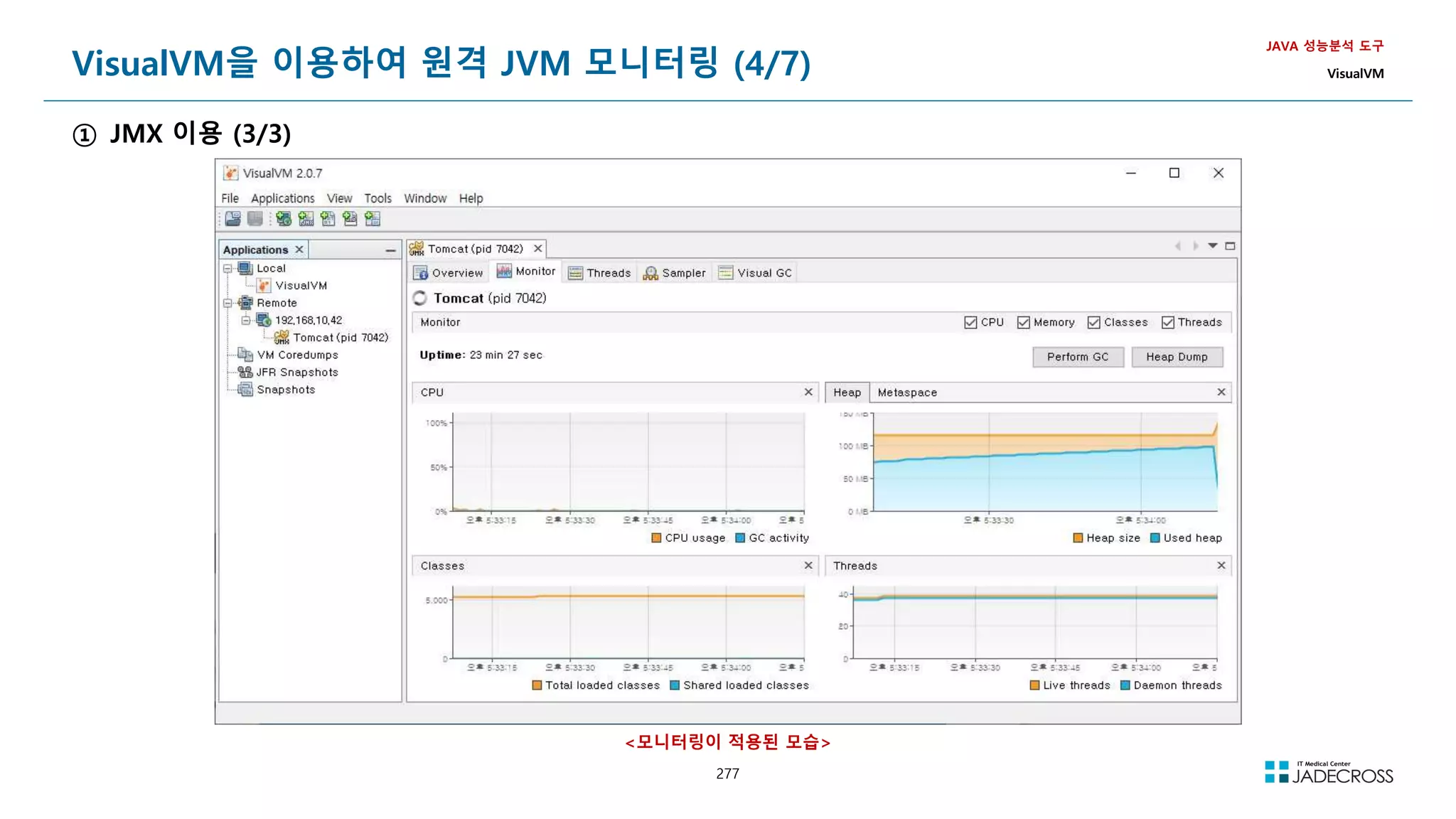
Task: Click the Add Remote Host toolbar icon
Action: [x=284, y=219]
